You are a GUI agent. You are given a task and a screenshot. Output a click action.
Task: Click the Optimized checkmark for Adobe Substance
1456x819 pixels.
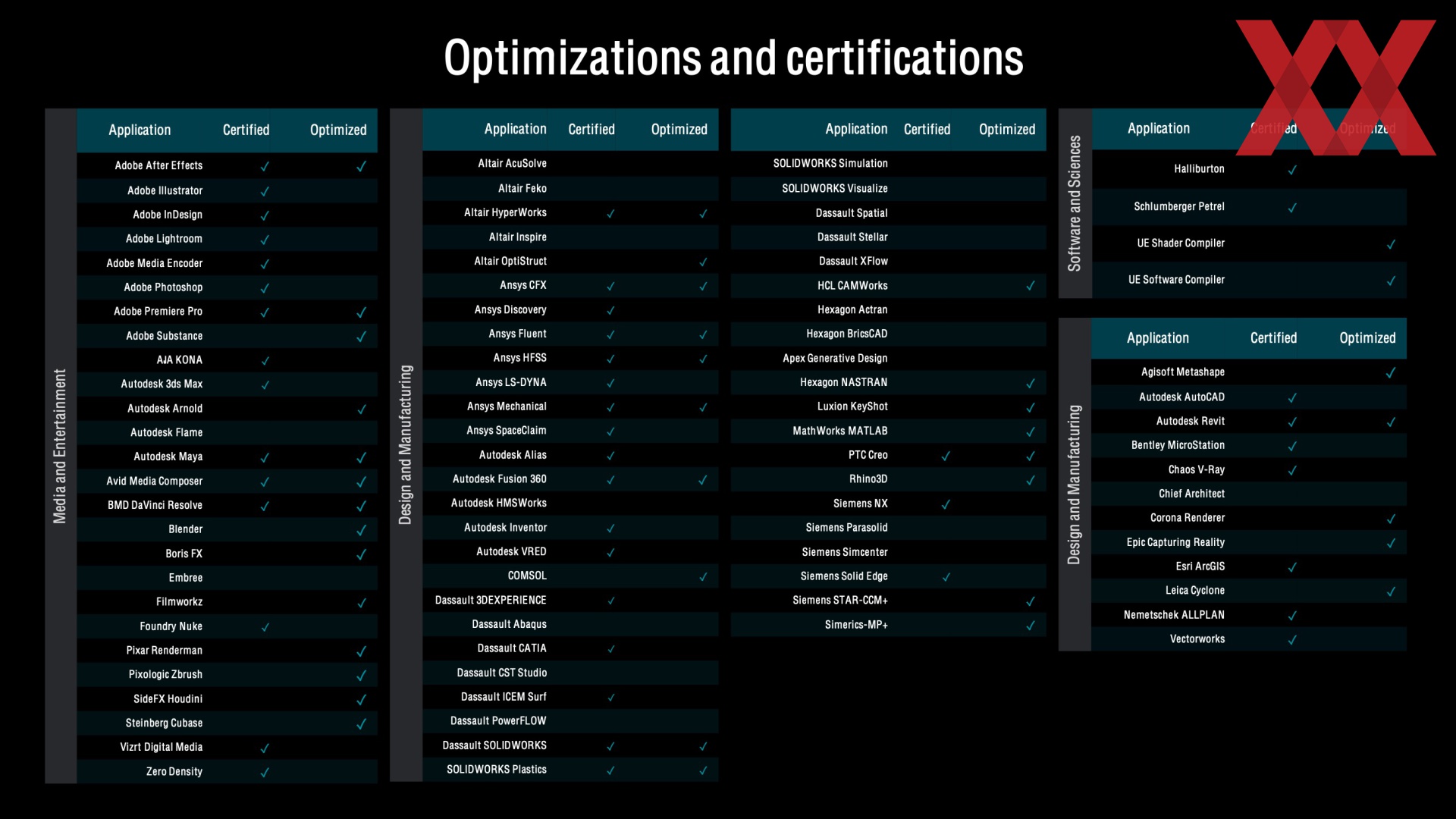pyautogui.click(x=361, y=336)
